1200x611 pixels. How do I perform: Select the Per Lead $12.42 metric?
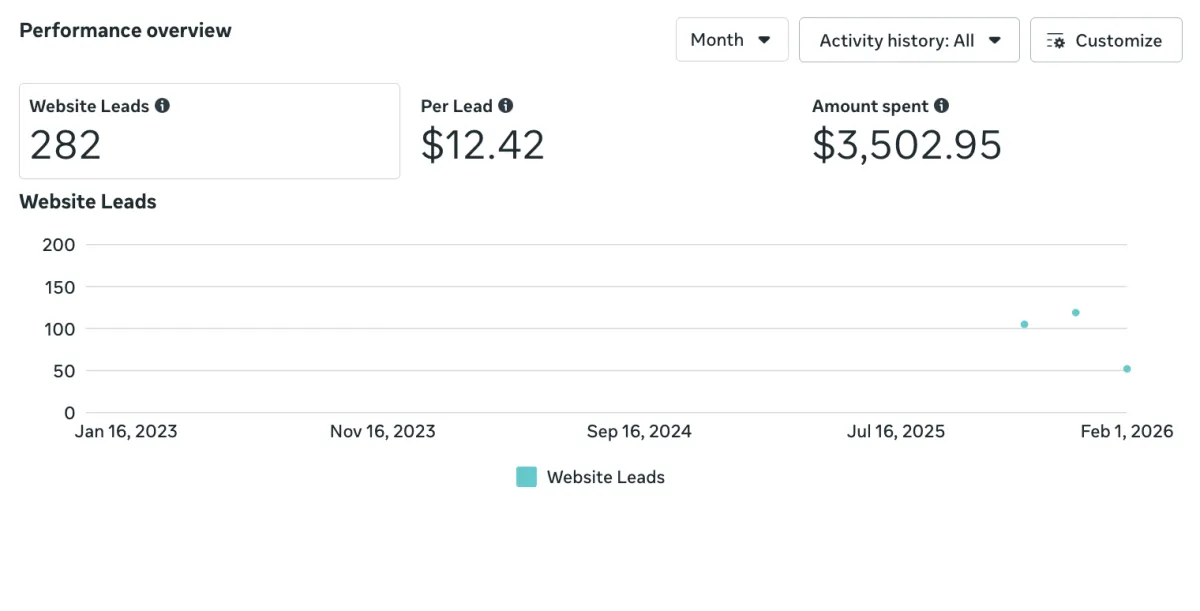click(483, 131)
